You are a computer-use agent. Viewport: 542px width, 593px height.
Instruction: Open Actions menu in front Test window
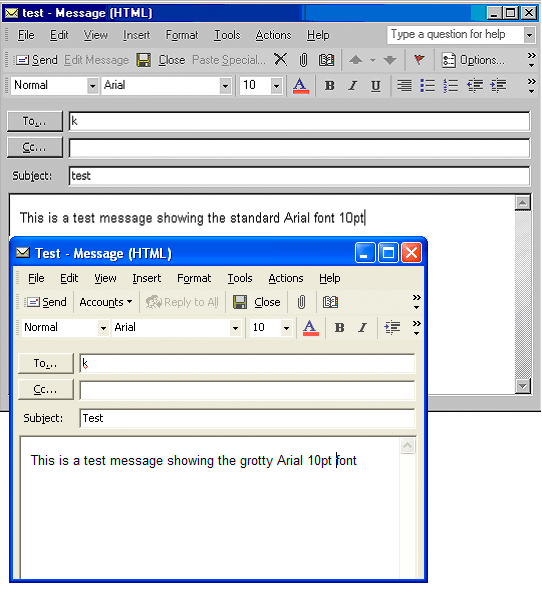pos(286,278)
